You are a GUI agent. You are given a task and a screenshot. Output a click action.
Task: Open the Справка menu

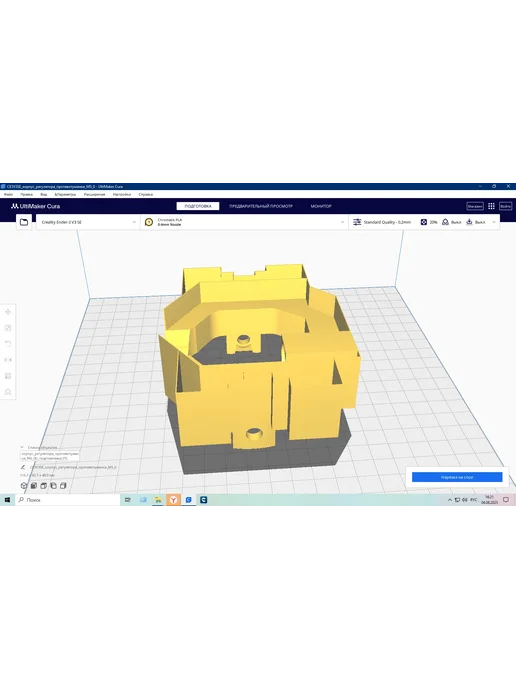click(146, 194)
